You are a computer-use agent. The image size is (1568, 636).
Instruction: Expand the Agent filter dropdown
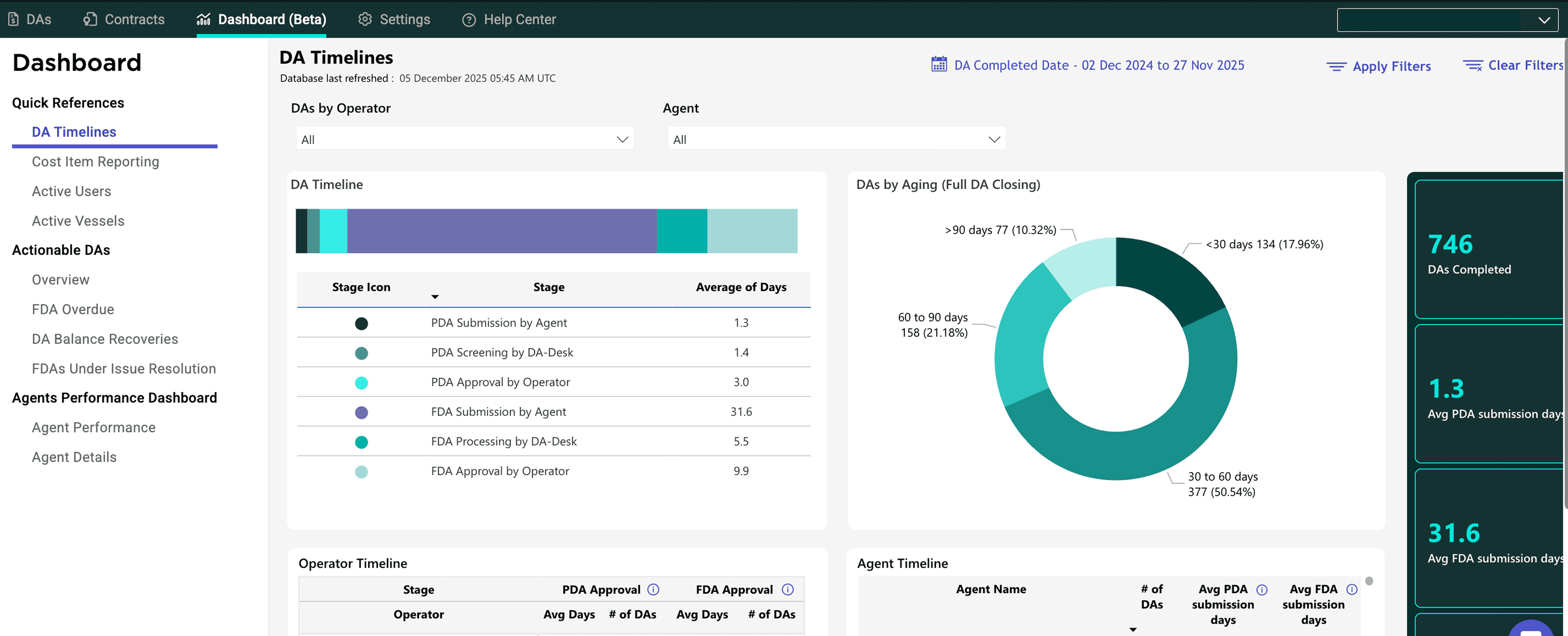pos(836,140)
